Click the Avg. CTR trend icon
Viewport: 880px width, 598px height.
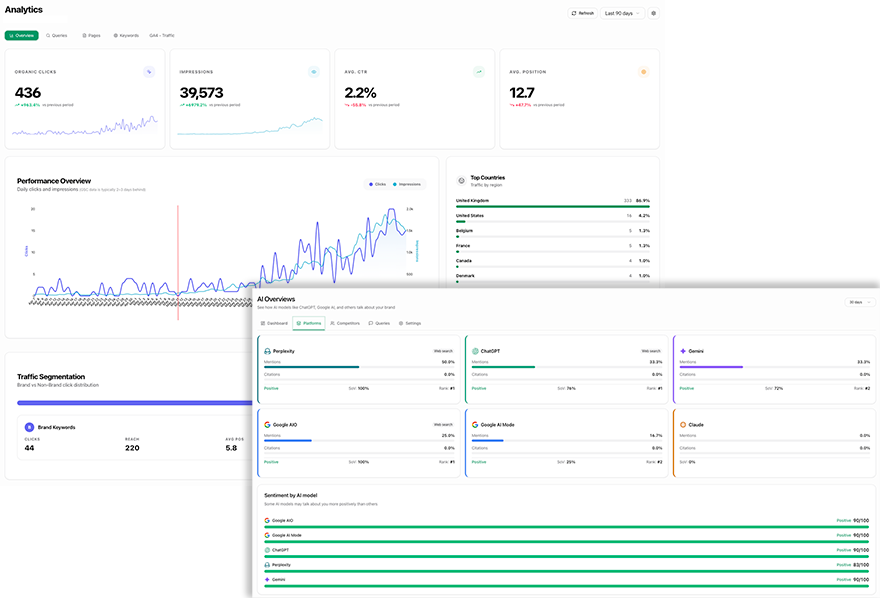click(479, 72)
